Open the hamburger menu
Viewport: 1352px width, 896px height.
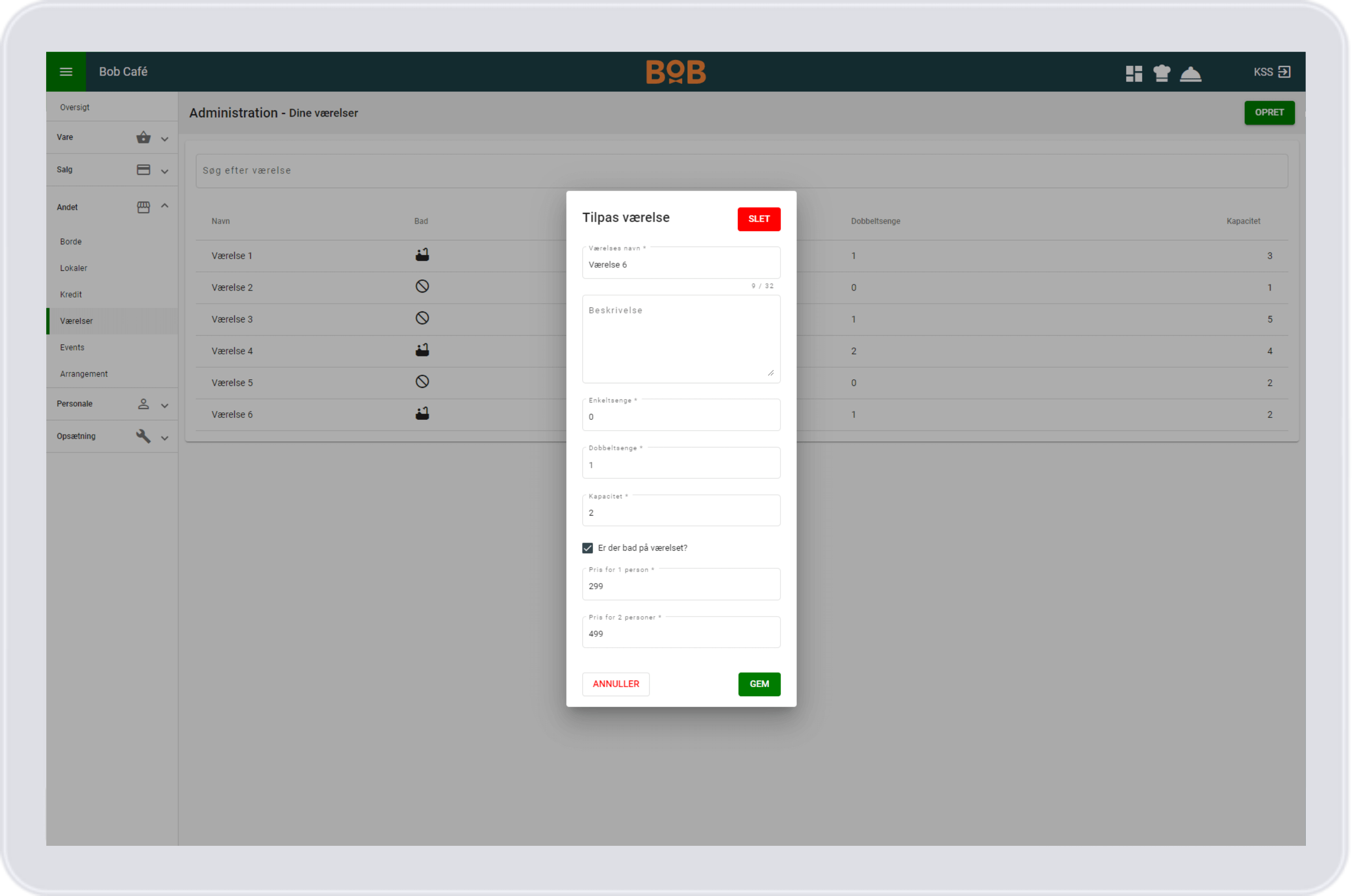pos(66,72)
